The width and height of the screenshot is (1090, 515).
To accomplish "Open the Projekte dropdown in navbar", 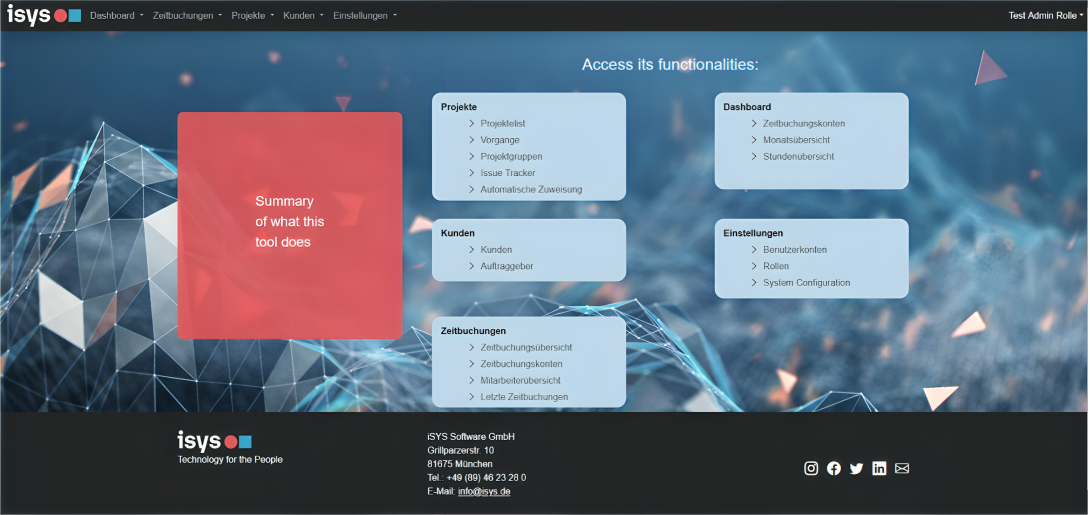I will [x=253, y=15].
